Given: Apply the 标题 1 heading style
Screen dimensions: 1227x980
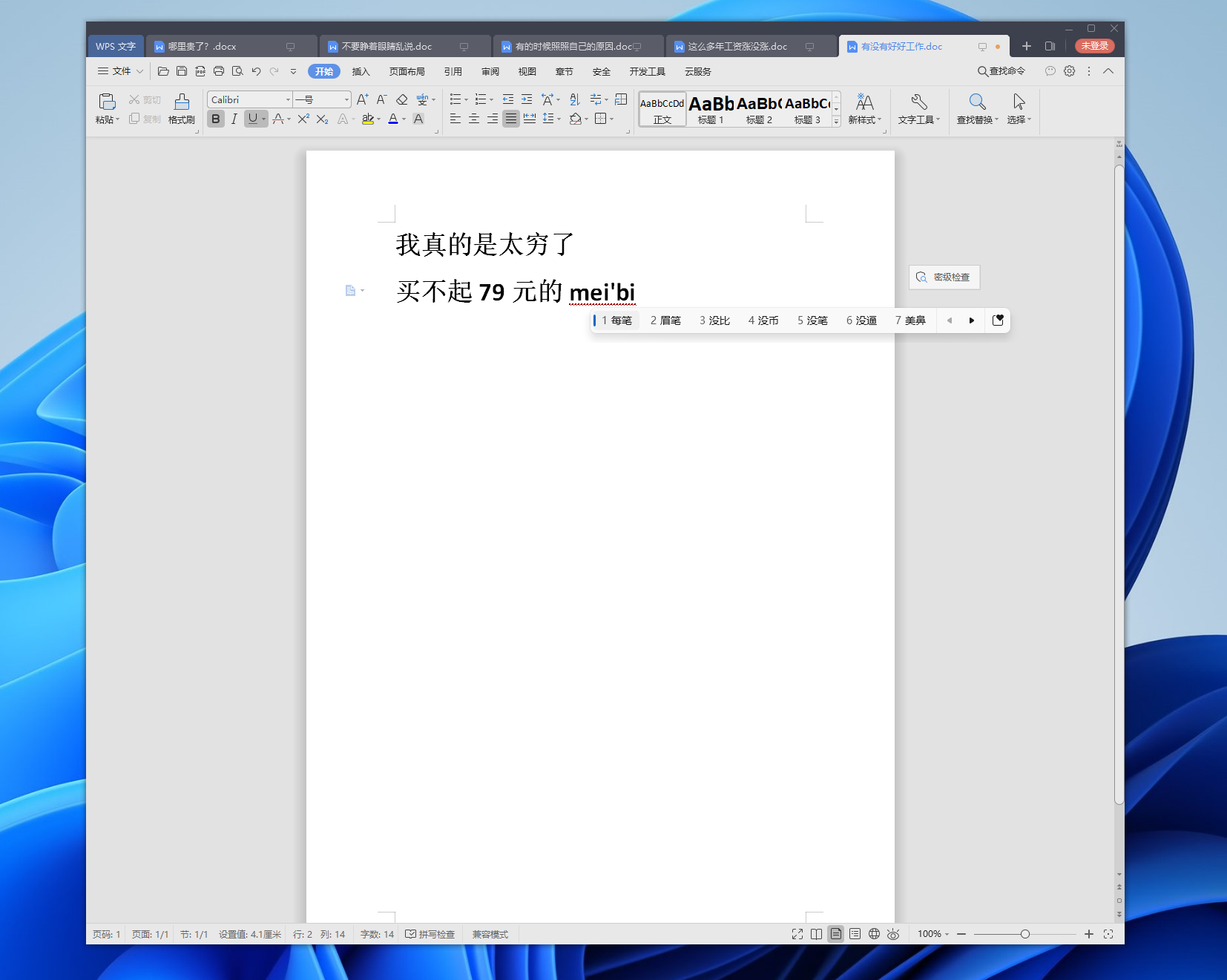Looking at the screenshot, I should (711, 108).
